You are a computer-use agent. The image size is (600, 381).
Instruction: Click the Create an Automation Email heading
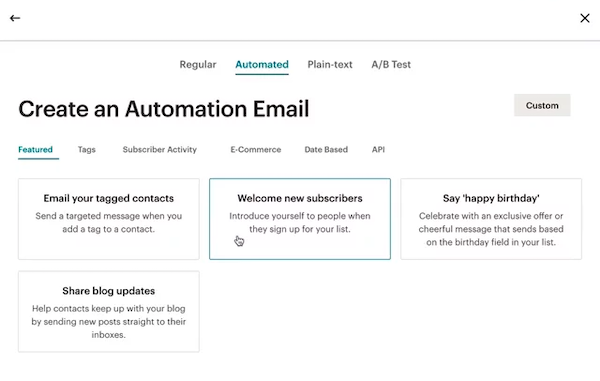[164, 109]
